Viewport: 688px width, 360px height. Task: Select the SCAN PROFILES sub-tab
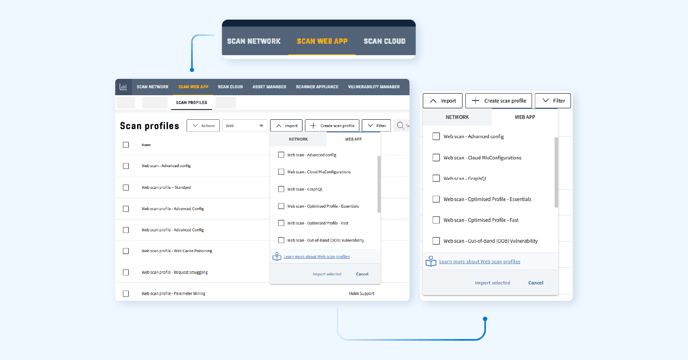[191, 102]
